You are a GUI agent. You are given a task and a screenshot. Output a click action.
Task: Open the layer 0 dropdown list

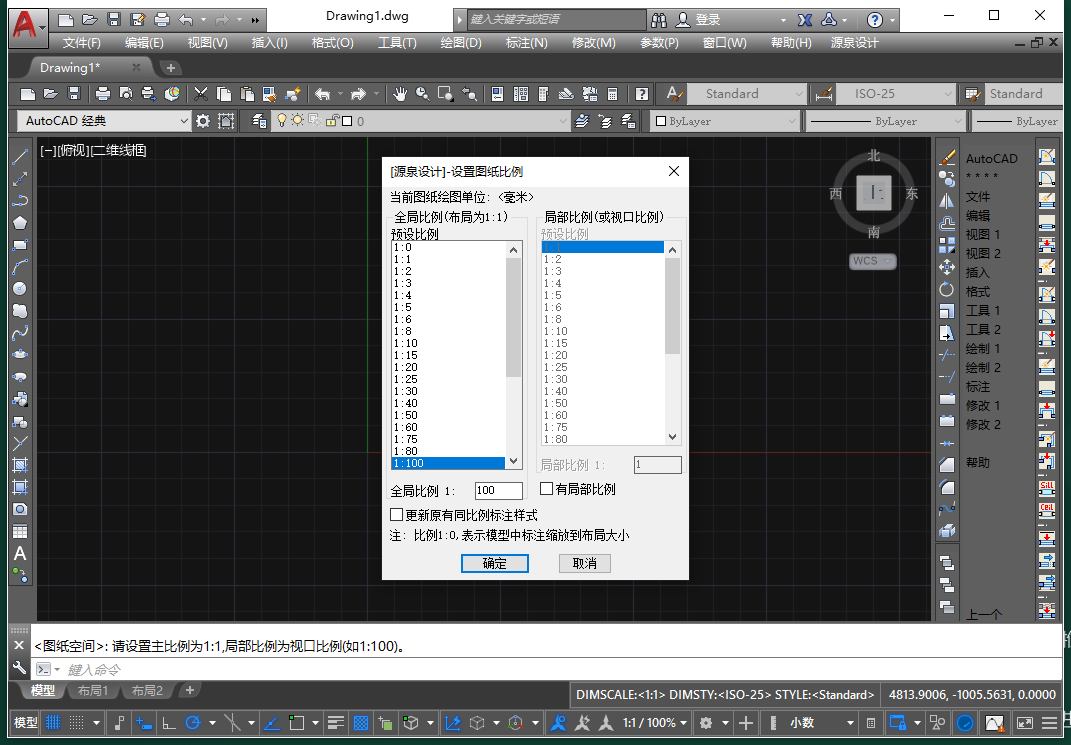[x=422, y=121]
